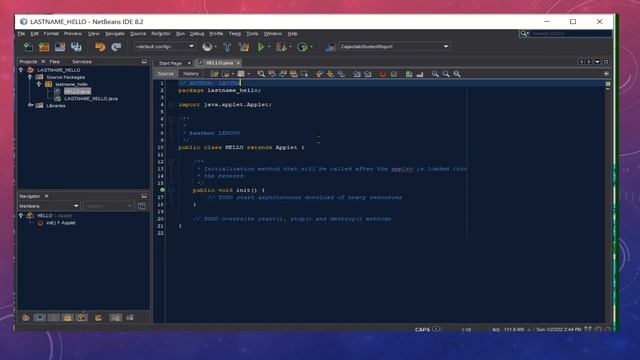Expand the Libraries tree node

[x=30, y=105]
